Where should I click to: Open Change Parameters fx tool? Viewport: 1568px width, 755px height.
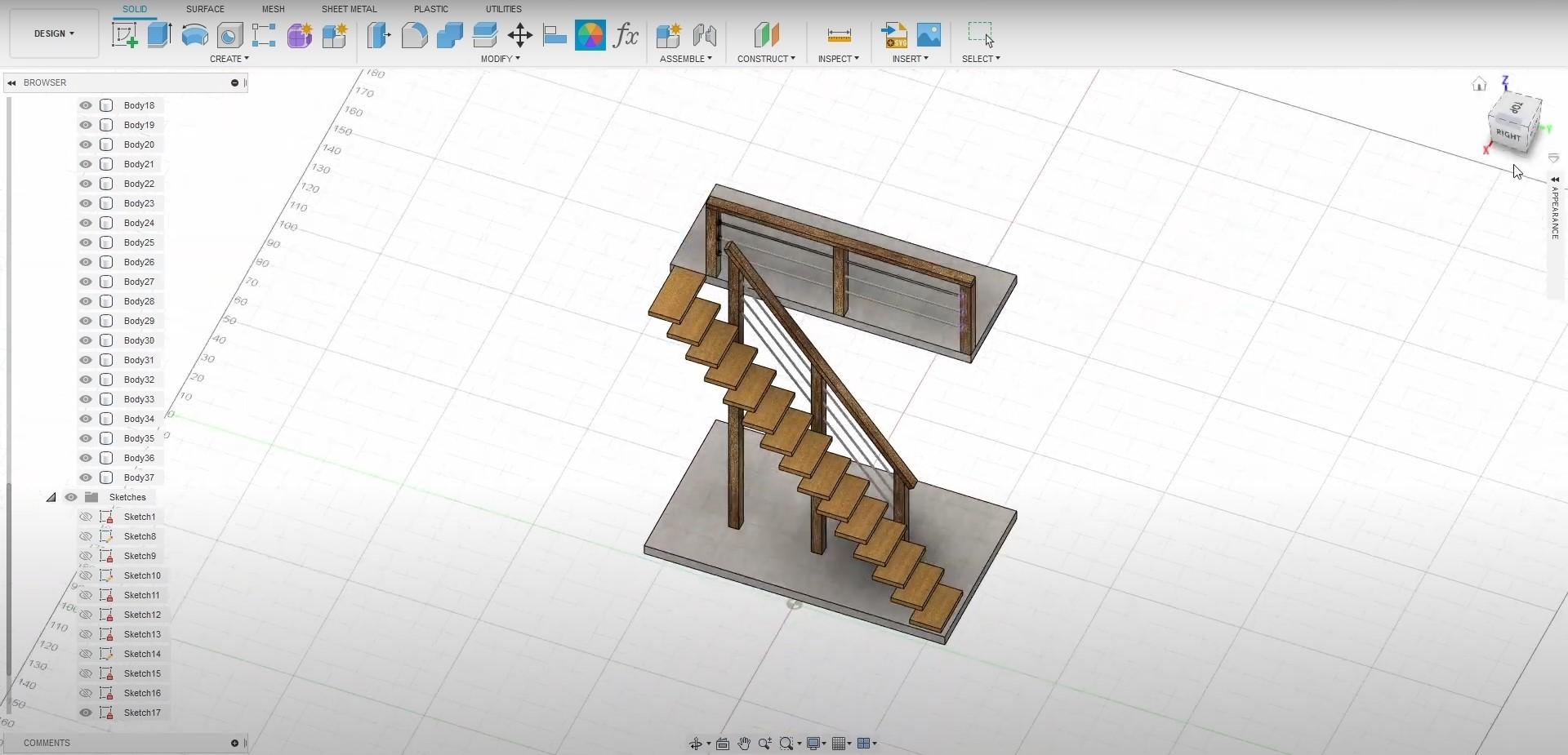(x=626, y=35)
